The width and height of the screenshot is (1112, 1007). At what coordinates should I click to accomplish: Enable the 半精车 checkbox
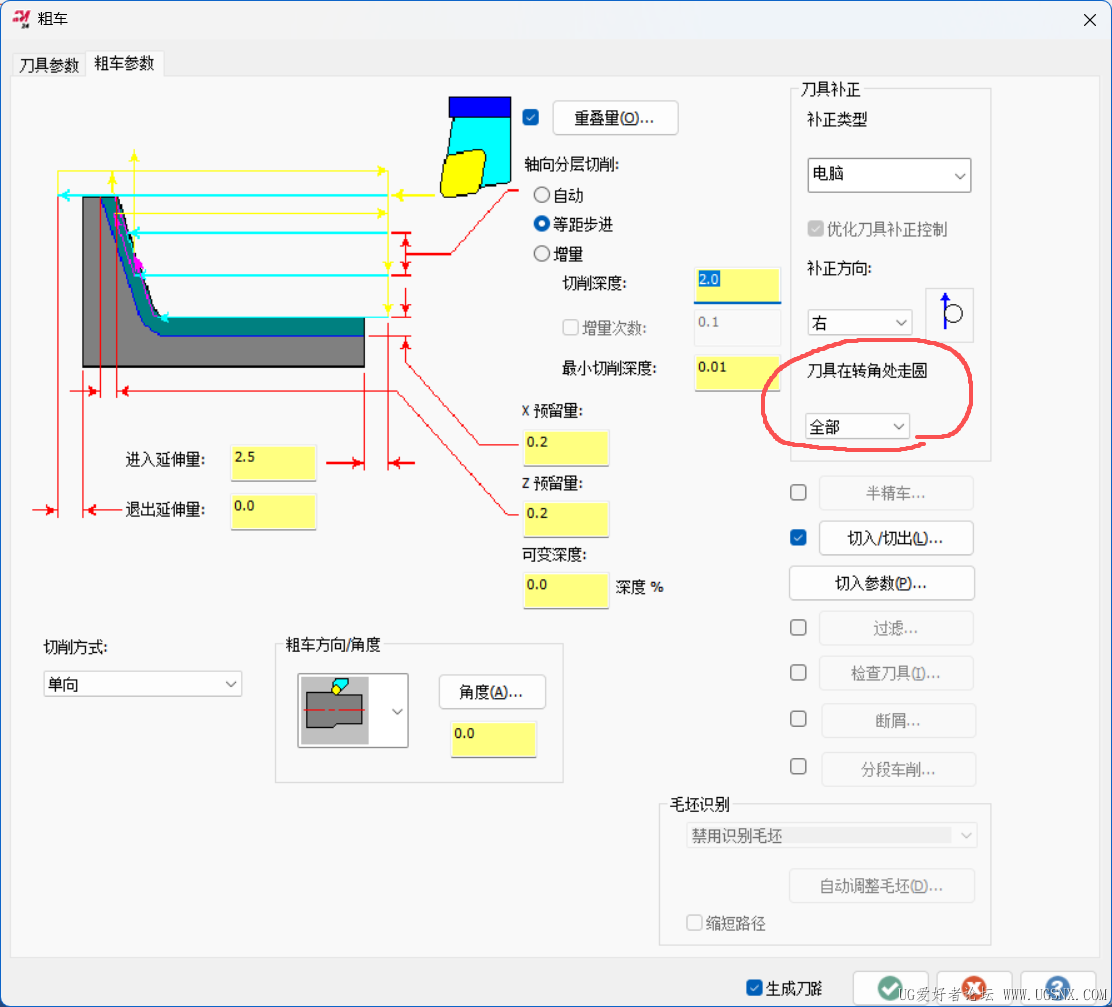tap(799, 492)
